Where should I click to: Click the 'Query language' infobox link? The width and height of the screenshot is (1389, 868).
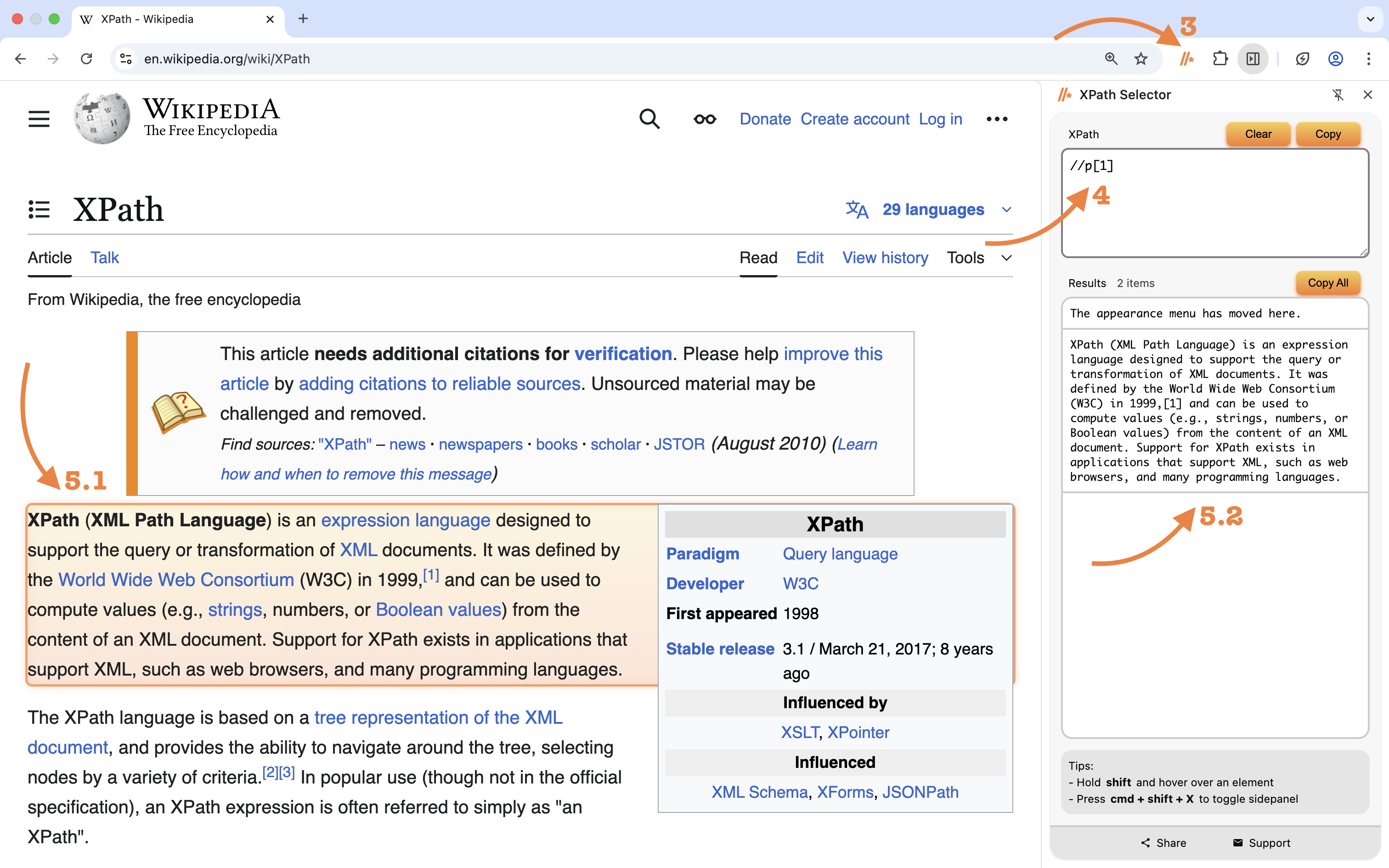coord(840,554)
